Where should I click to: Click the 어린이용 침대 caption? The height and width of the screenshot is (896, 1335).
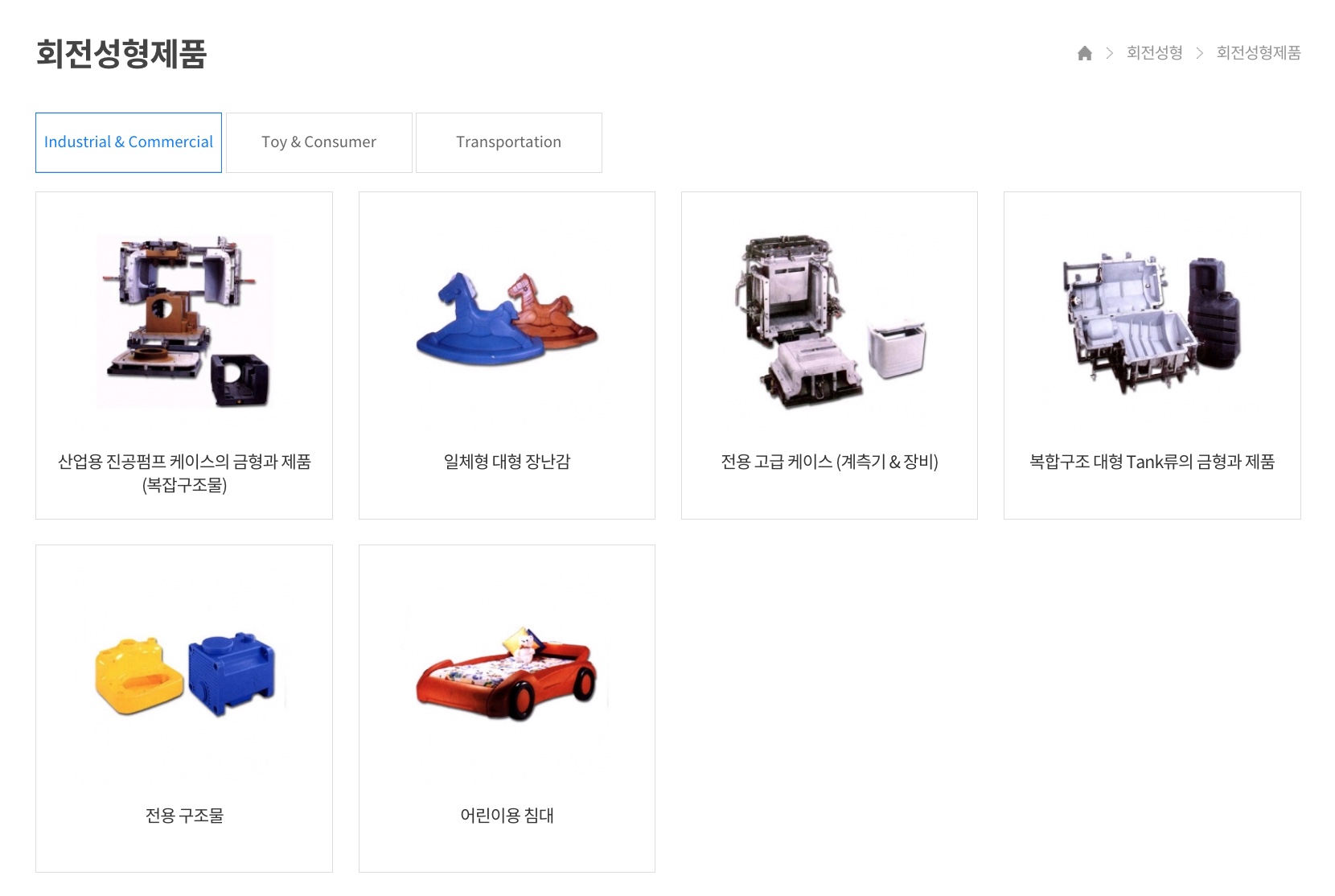tap(507, 816)
